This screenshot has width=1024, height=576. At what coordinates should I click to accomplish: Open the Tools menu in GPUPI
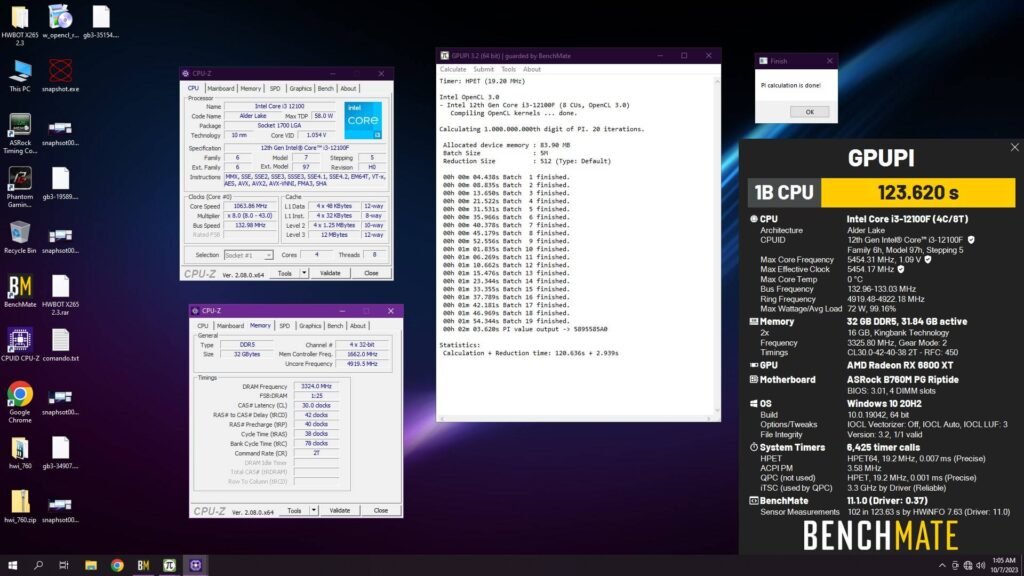(508, 69)
